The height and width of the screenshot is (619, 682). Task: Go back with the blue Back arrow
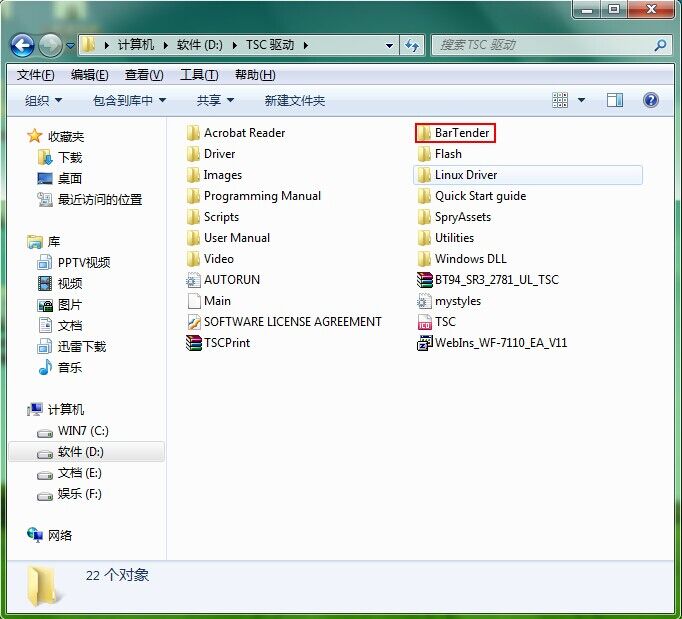pos(22,45)
